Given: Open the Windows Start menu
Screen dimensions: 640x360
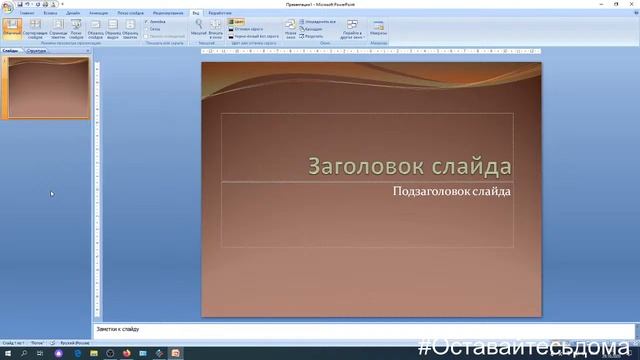Looking at the screenshot, I should 7,353.
